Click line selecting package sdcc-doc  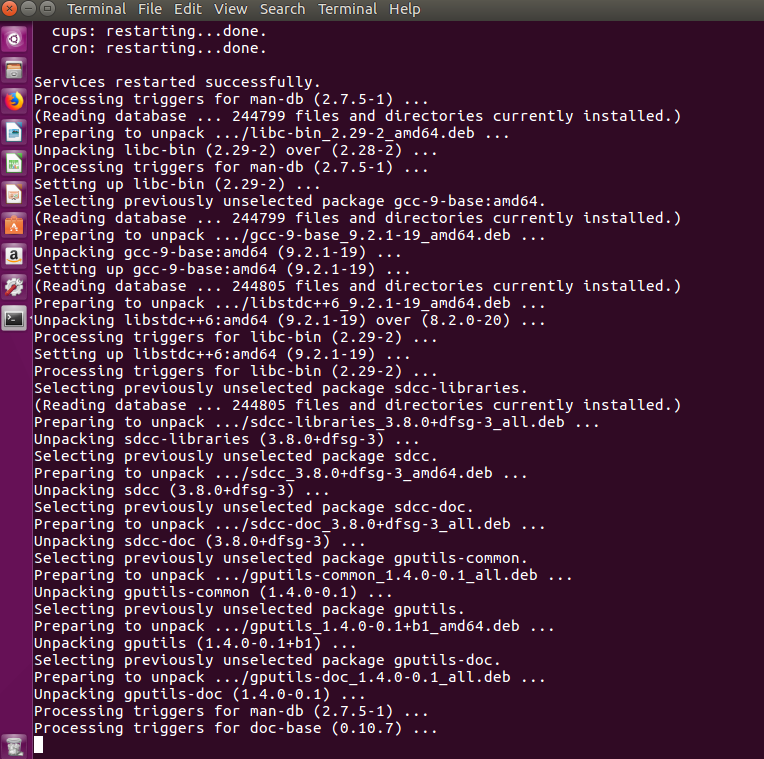253,507
